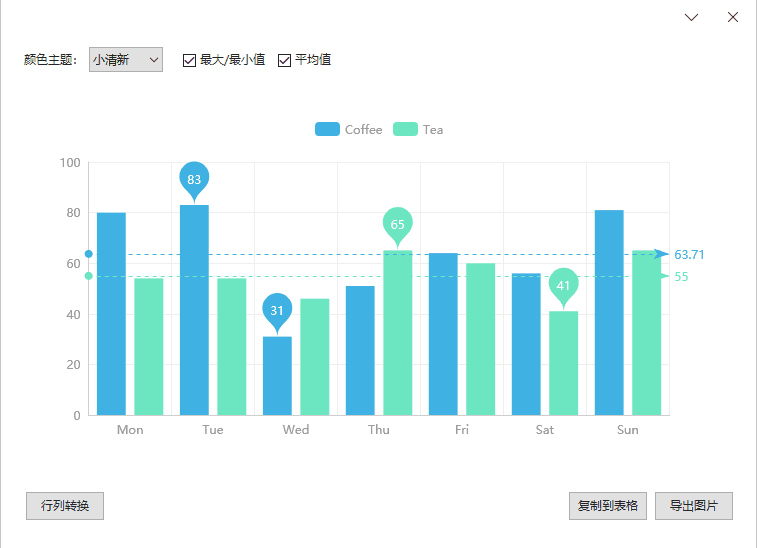Select the Wednesday Tea bar

click(x=315, y=357)
